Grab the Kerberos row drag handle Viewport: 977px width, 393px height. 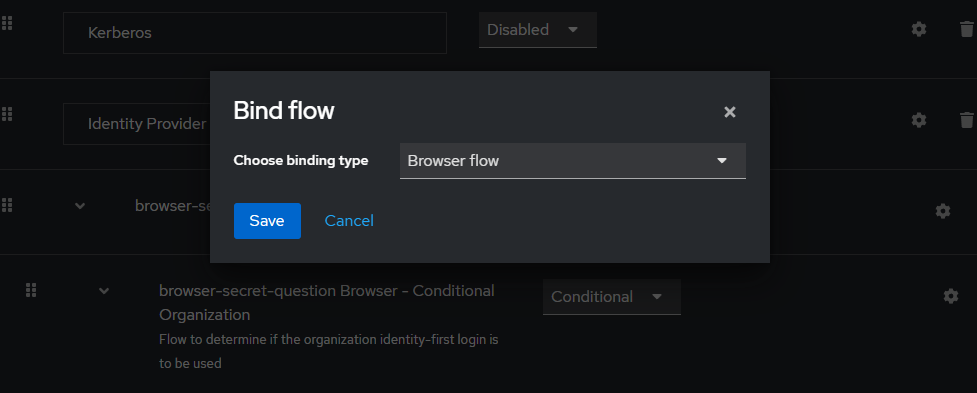click(7, 24)
